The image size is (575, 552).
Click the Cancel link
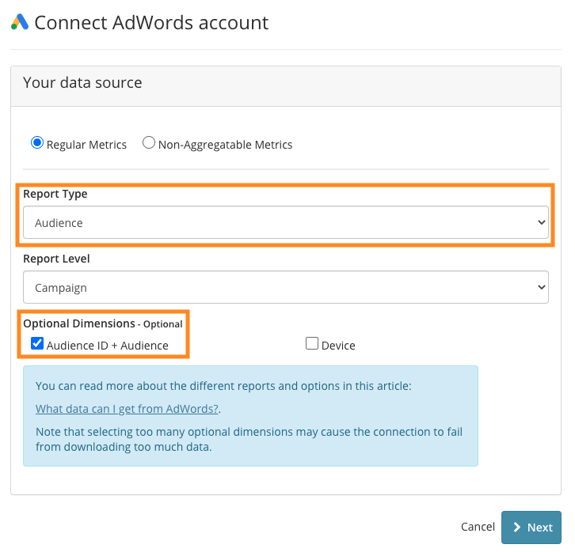478,527
